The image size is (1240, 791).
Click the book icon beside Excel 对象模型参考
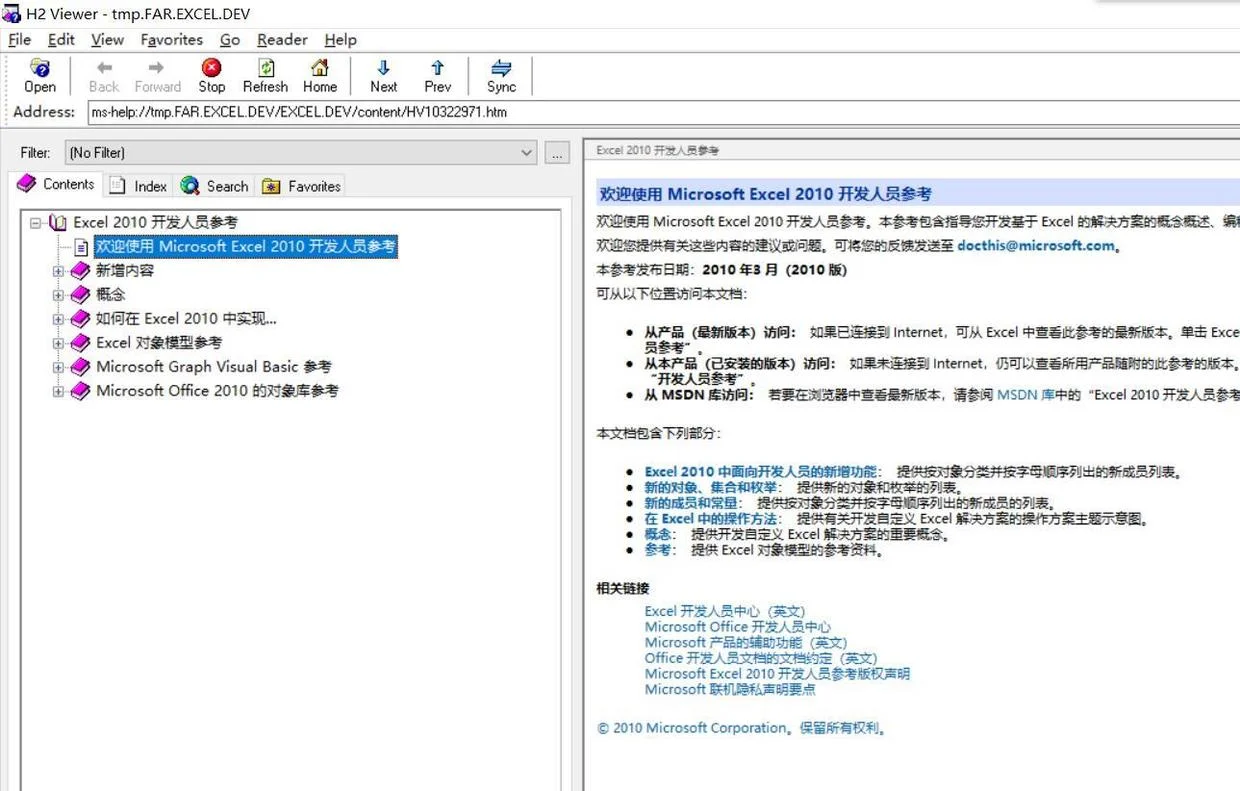[x=81, y=343]
